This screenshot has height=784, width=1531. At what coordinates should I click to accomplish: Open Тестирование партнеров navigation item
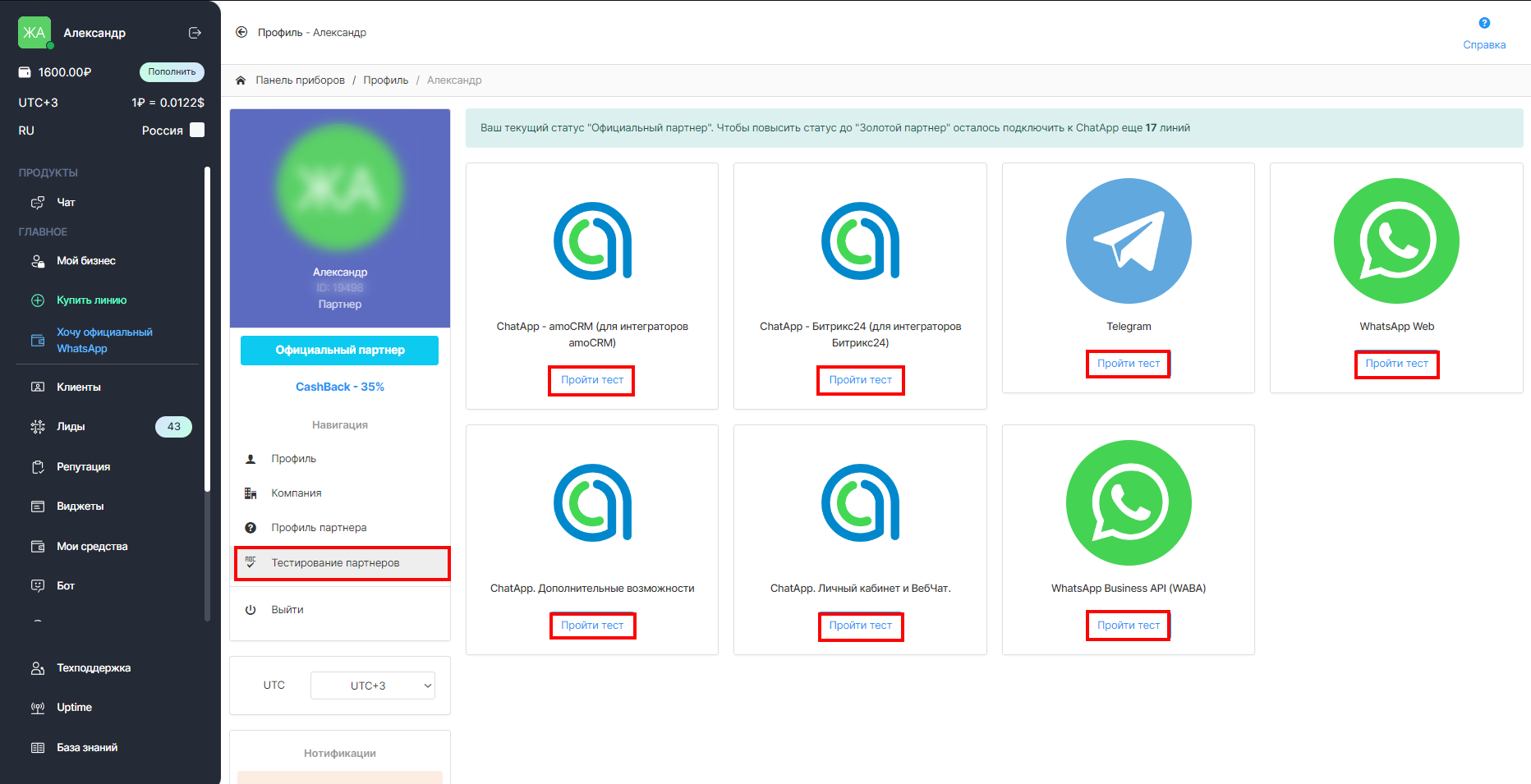click(x=335, y=563)
